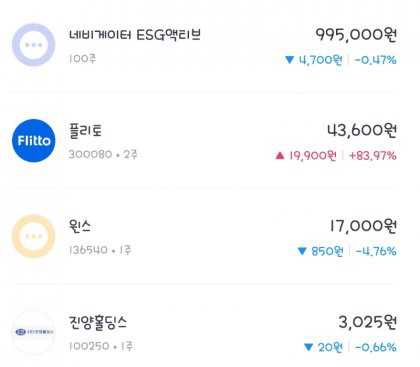The image size is (420, 367).
Task: Tap the +83.97% return figure
Action: 373,156
